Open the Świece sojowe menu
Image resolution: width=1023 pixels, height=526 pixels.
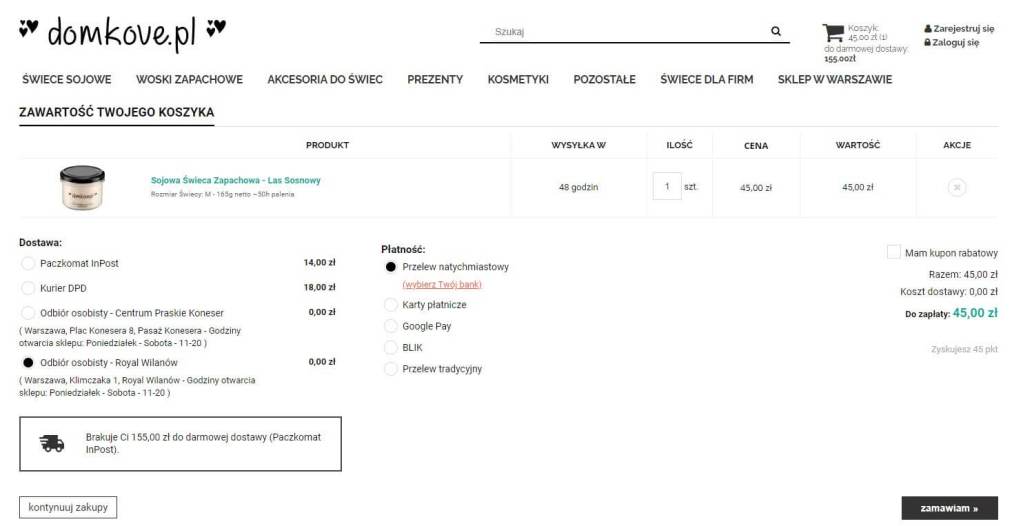coord(66,79)
